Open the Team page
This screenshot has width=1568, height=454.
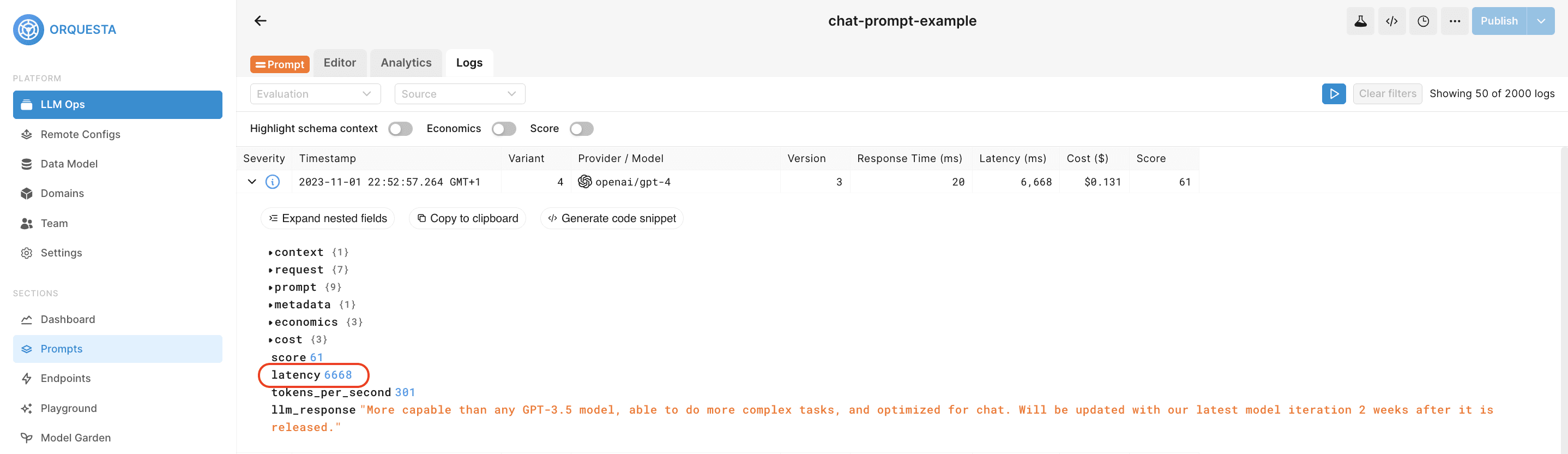tap(117, 224)
